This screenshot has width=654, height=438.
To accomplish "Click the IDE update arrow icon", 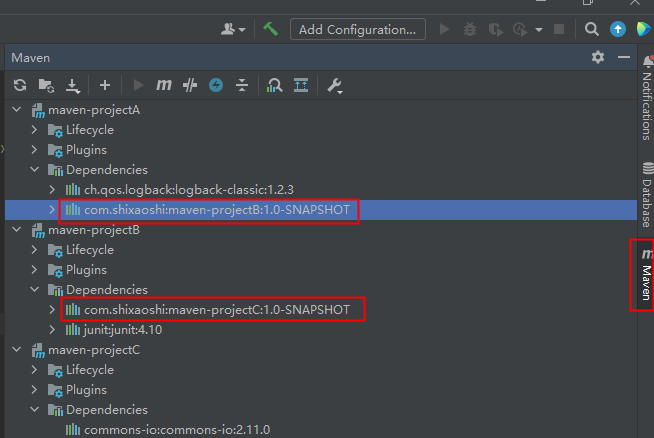I will click(618, 29).
